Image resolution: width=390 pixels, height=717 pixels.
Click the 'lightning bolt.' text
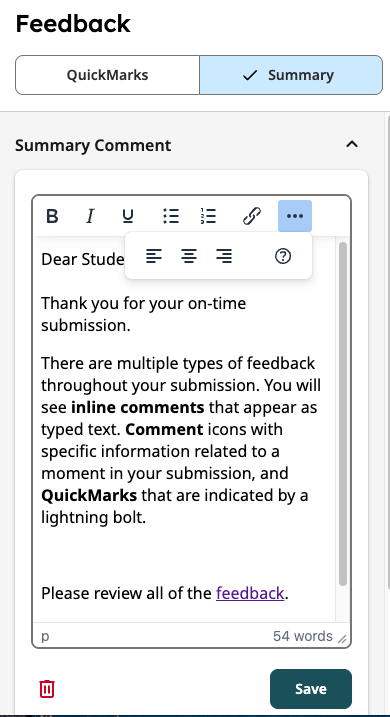pyautogui.click(x=93, y=517)
